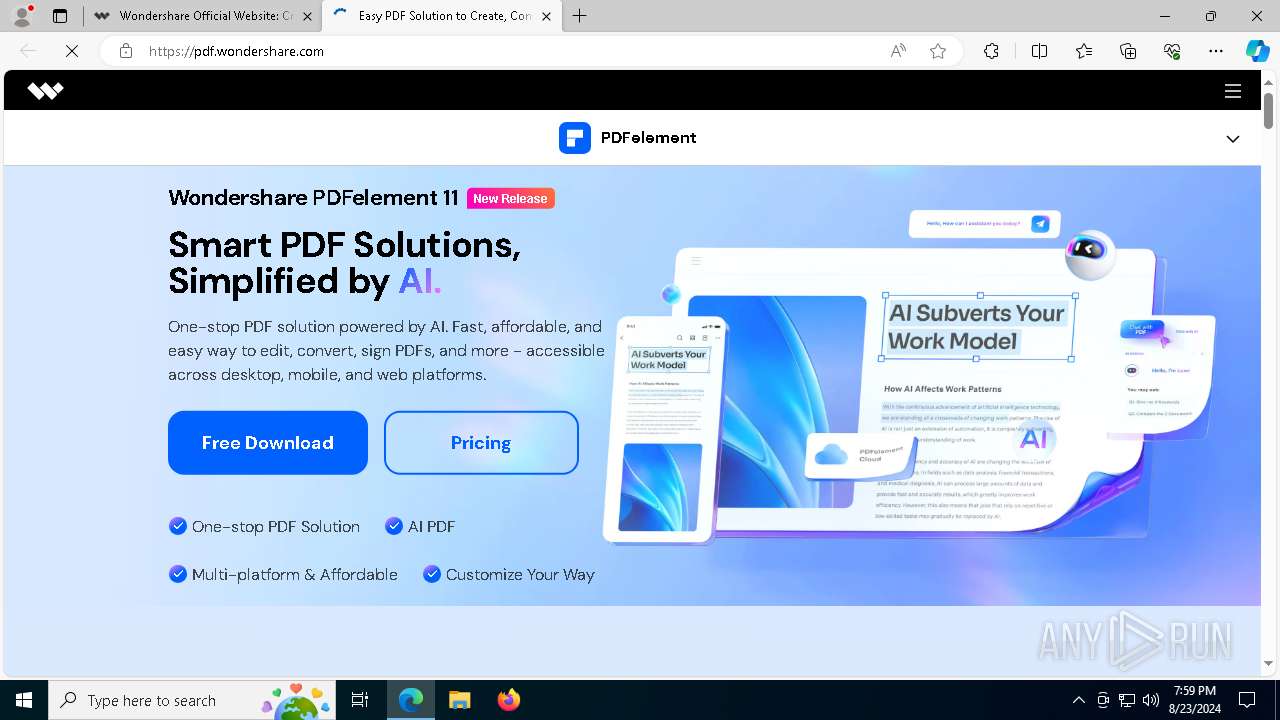Close the Wondershare Official Website tab

[308, 16]
